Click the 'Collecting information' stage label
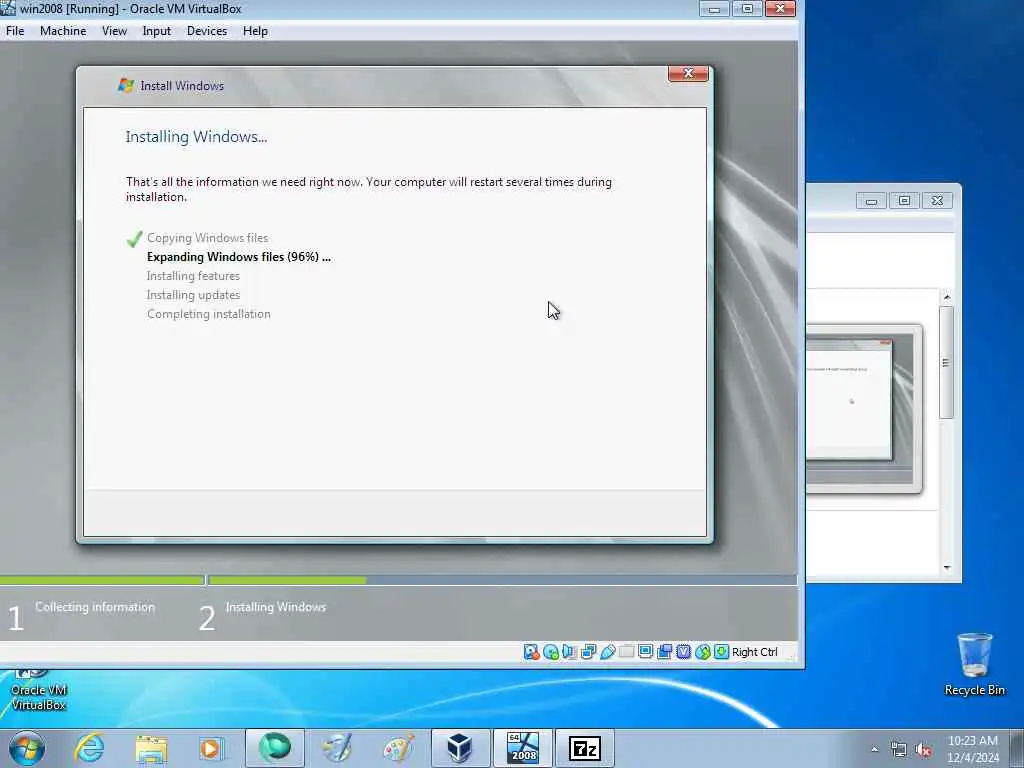1024x768 pixels. (95, 607)
